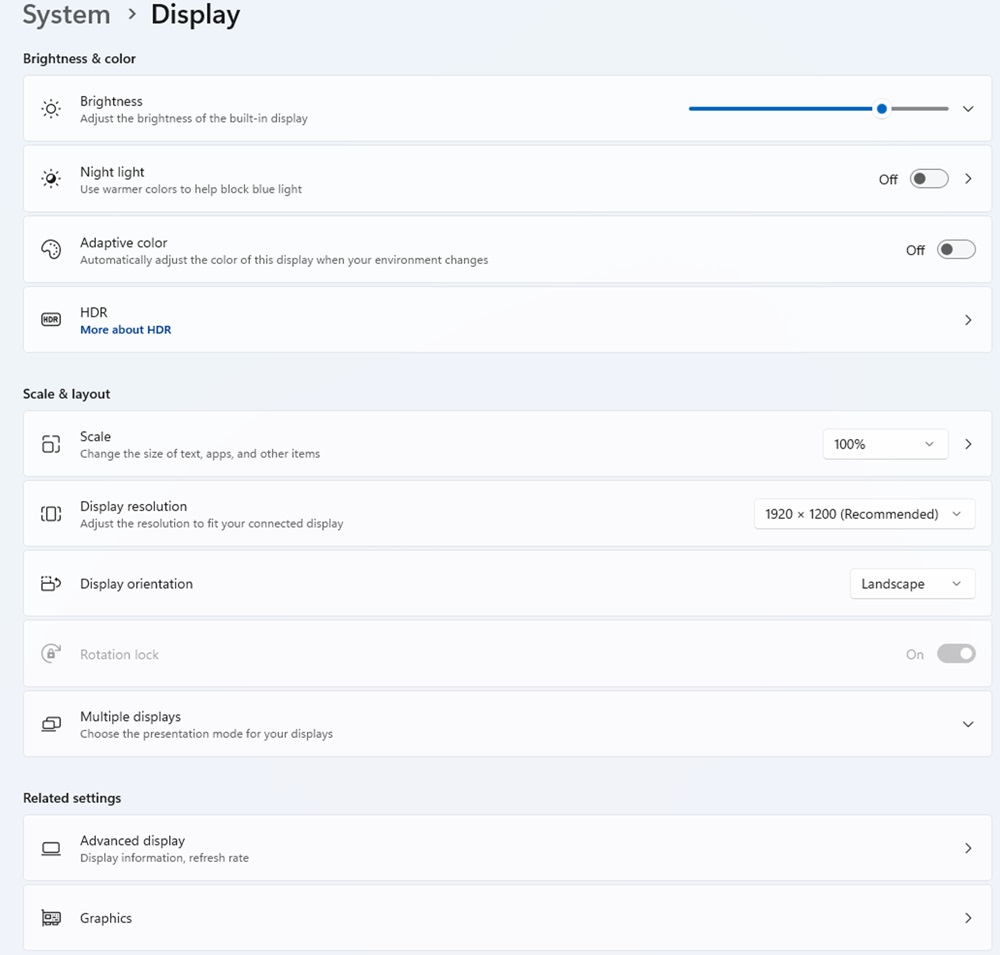Click the Scale icon
The height and width of the screenshot is (955, 1000).
[x=51, y=444]
